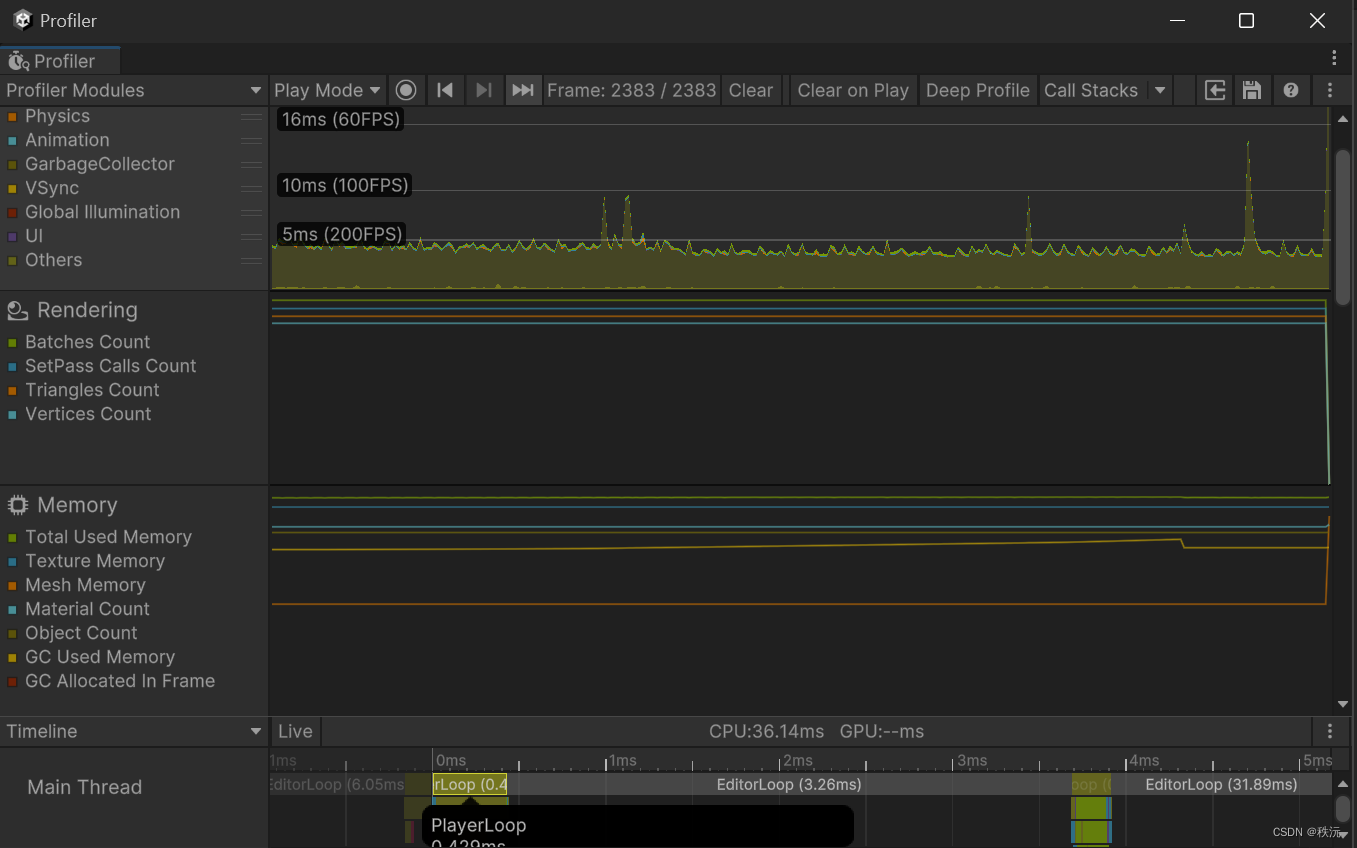Open the profiler help documentation
This screenshot has height=848, width=1357.
[1291, 90]
